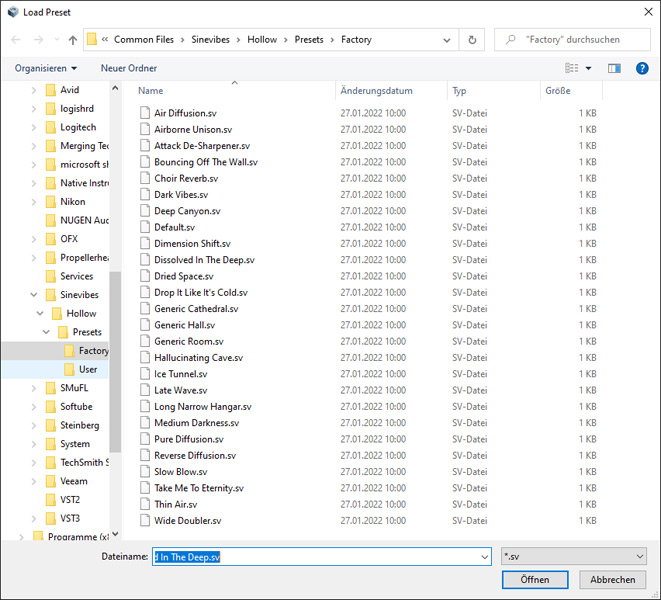Image resolution: width=661 pixels, height=600 pixels.
Task: Open the view options dropdown arrow
Action: point(588,68)
